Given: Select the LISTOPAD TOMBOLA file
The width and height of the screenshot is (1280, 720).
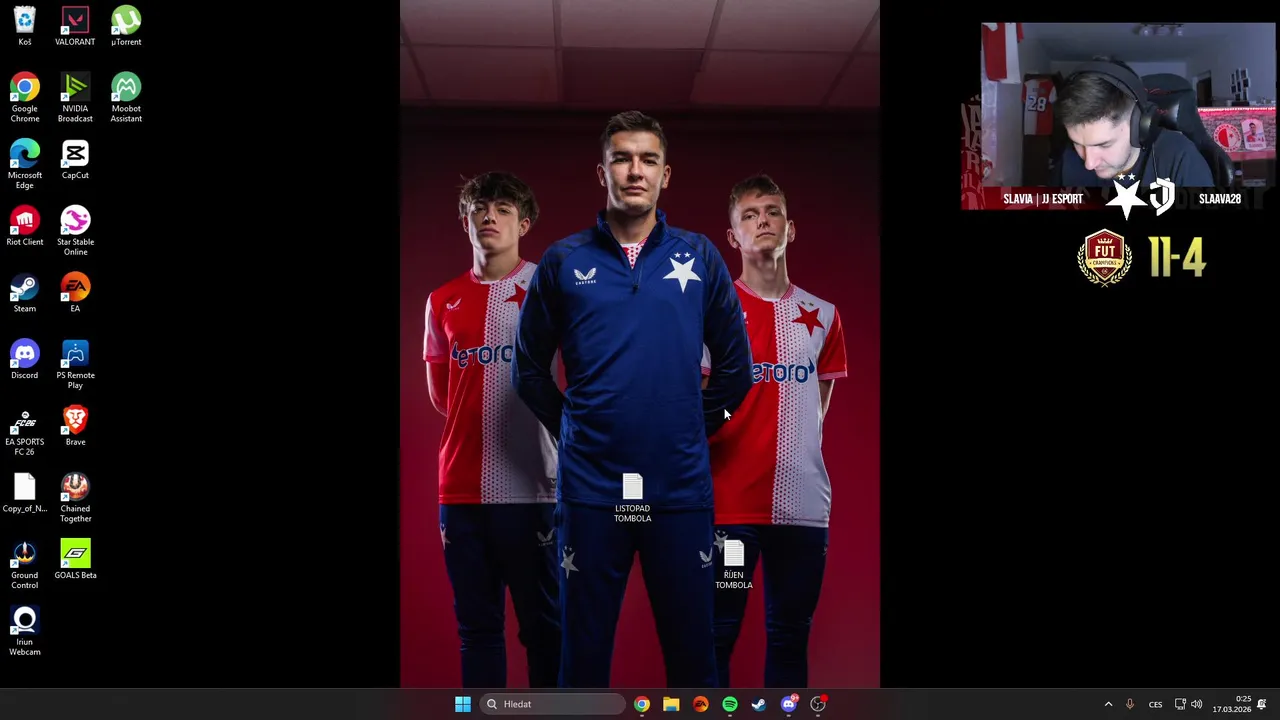Looking at the screenshot, I should [x=632, y=498].
